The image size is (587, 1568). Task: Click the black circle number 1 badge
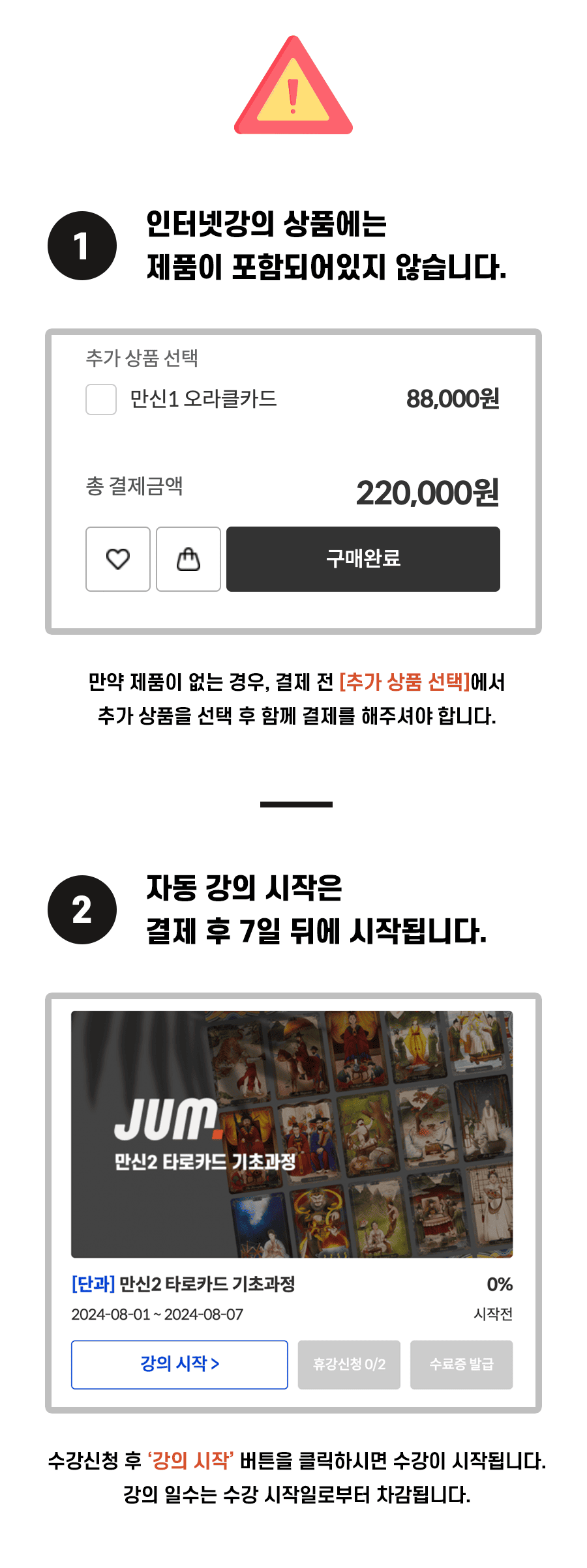[x=82, y=246]
